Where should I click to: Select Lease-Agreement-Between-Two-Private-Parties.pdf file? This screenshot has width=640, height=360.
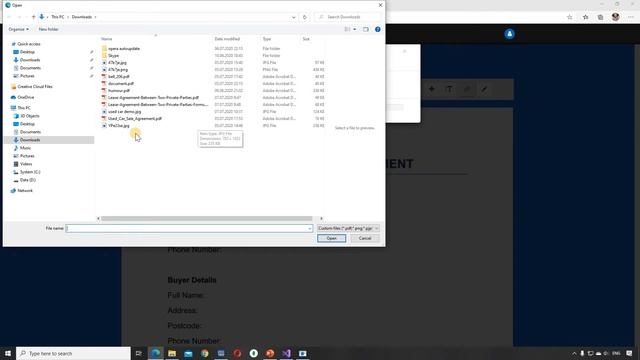pyautogui.click(x=153, y=98)
